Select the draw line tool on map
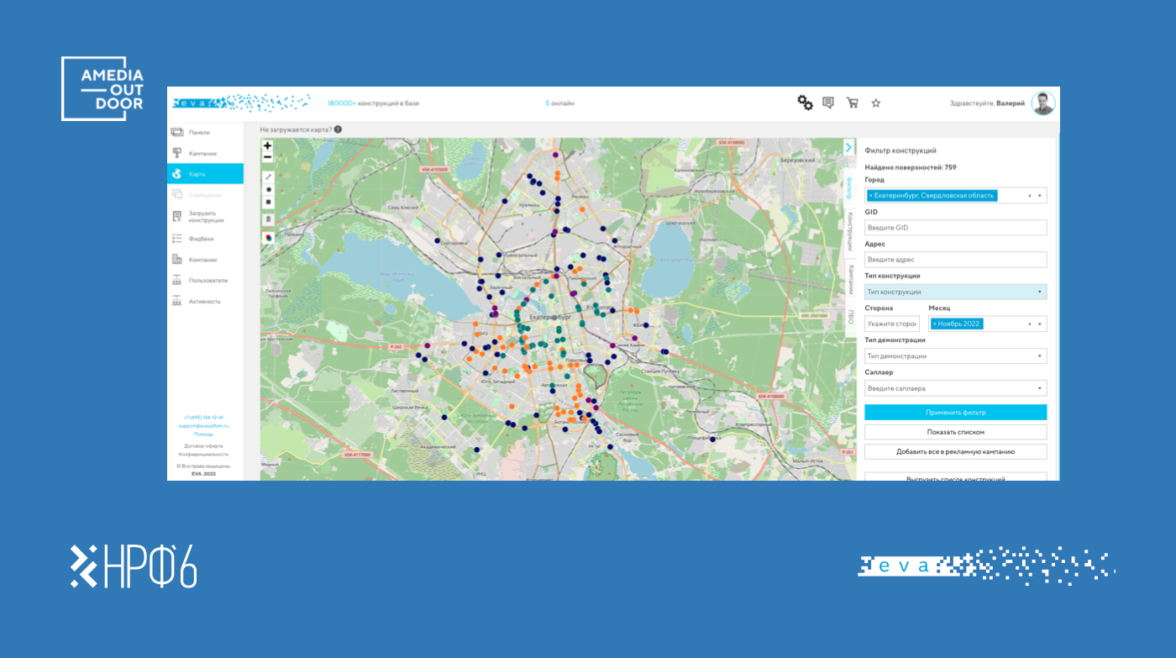 coord(268,177)
